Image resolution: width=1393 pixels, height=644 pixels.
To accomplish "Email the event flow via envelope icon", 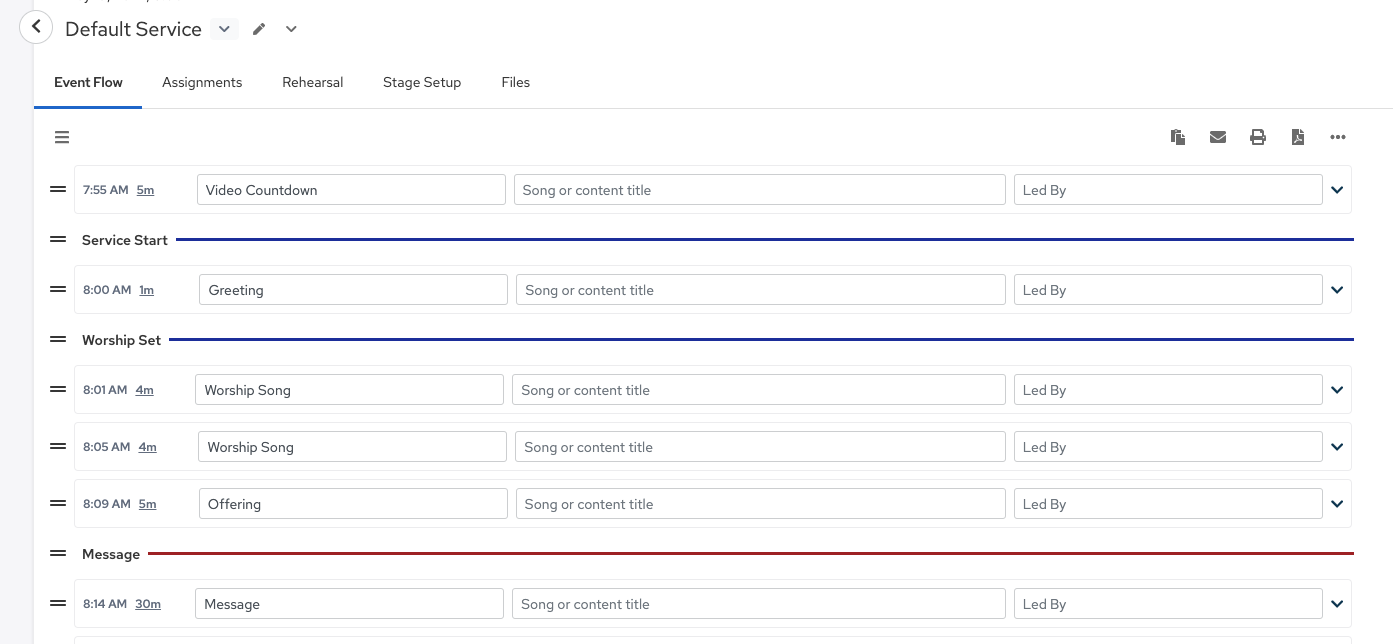I will pos(1218,137).
